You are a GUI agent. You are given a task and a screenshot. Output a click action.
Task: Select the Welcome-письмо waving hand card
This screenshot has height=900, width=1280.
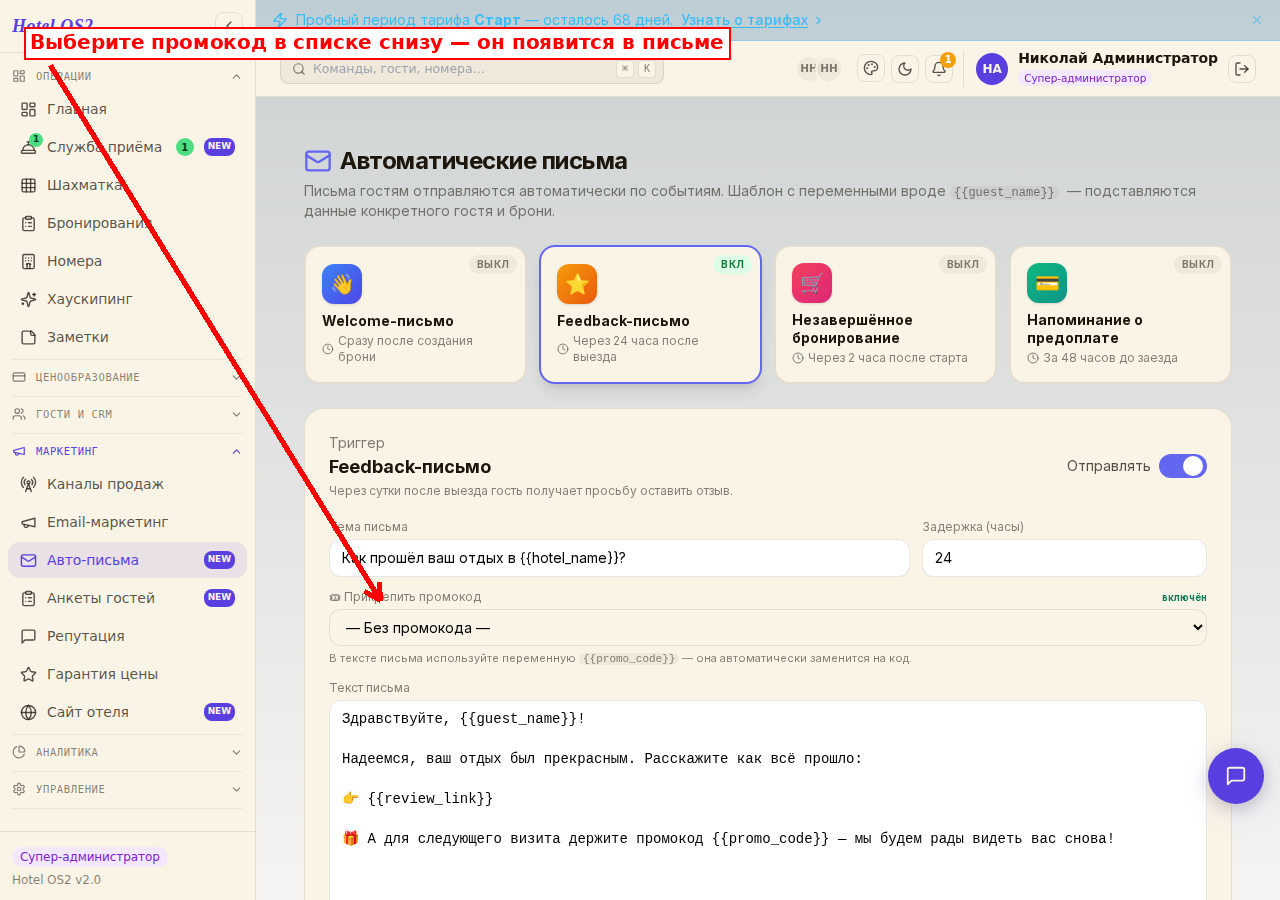point(415,315)
